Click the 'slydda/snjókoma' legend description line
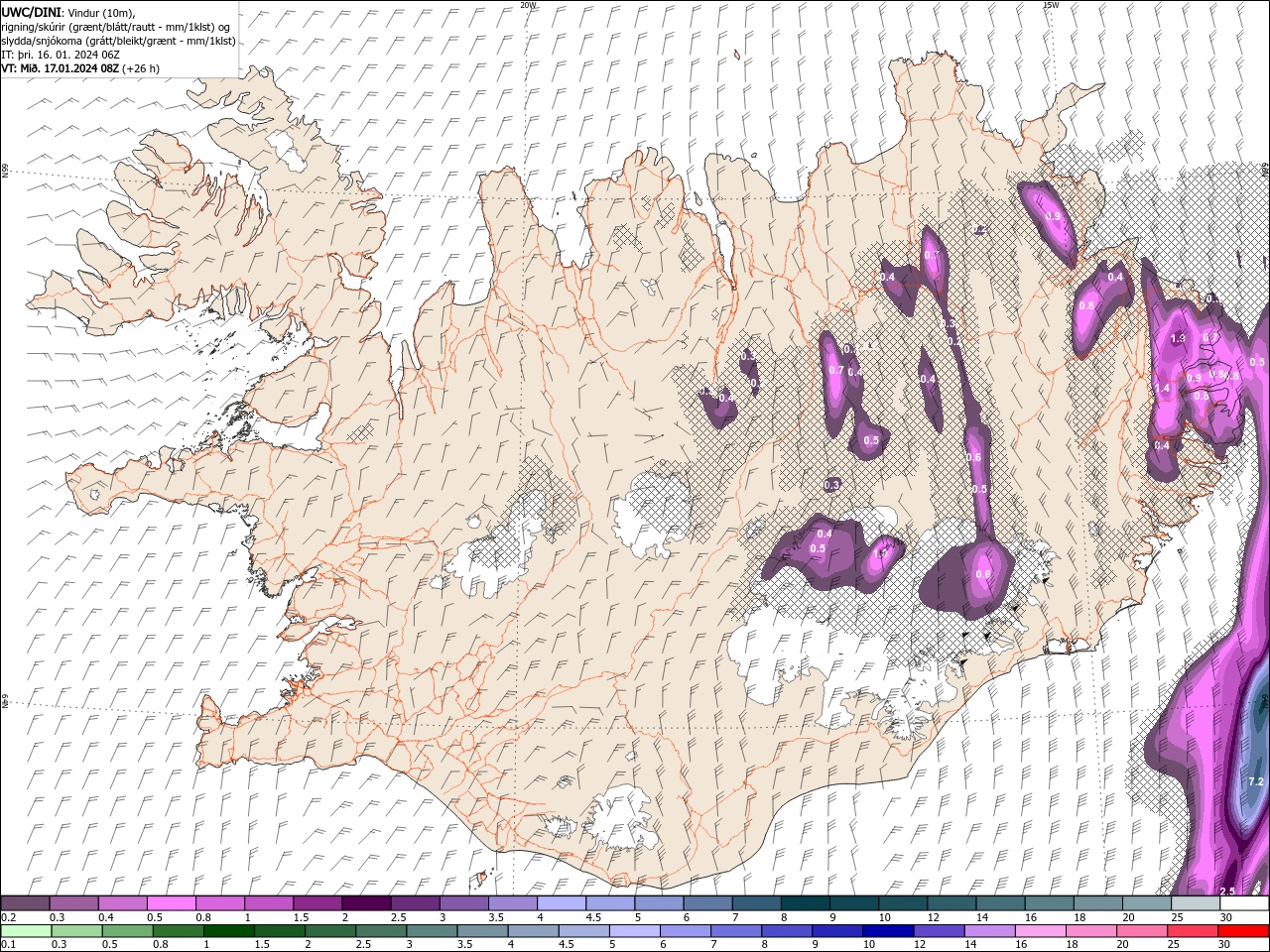The image size is (1270, 952). (118, 41)
